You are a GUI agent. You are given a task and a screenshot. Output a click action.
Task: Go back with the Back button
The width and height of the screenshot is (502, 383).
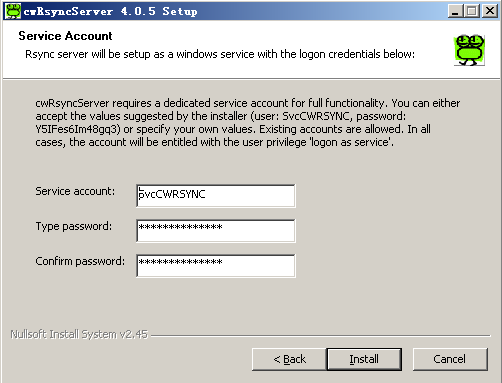[x=289, y=359]
